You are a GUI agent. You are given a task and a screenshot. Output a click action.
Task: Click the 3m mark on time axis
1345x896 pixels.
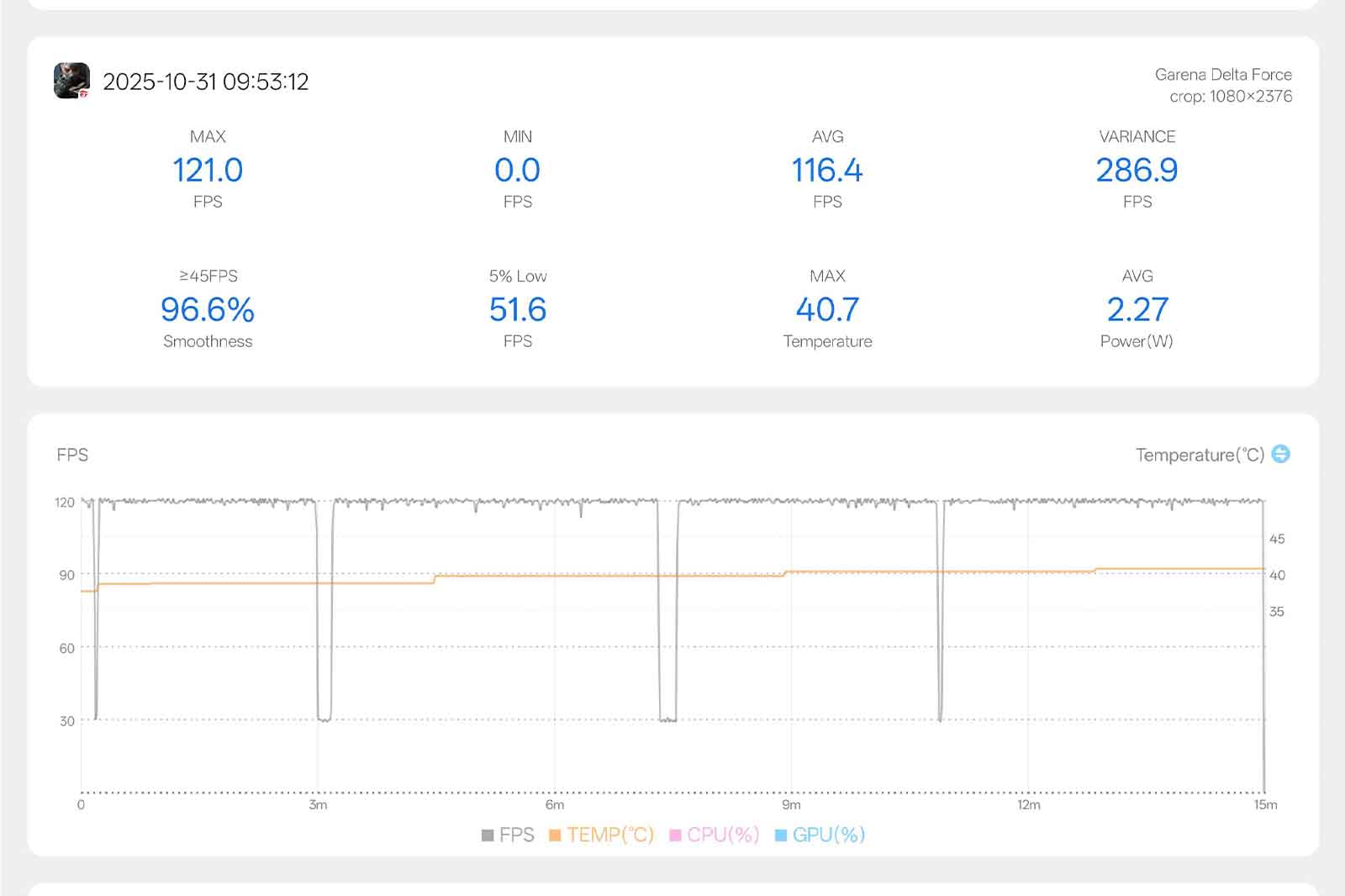pyautogui.click(x=318, y=804)
